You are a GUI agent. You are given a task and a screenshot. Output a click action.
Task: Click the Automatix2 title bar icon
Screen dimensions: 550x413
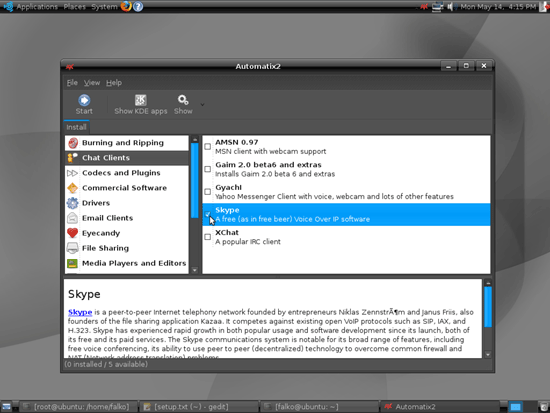[x=70, y=67]
